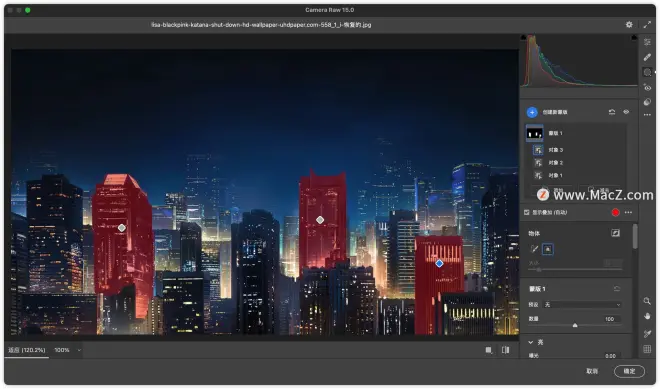660x389 pixels.
Task: Click the 取消 cancel button
Action: tap(592, 371)
